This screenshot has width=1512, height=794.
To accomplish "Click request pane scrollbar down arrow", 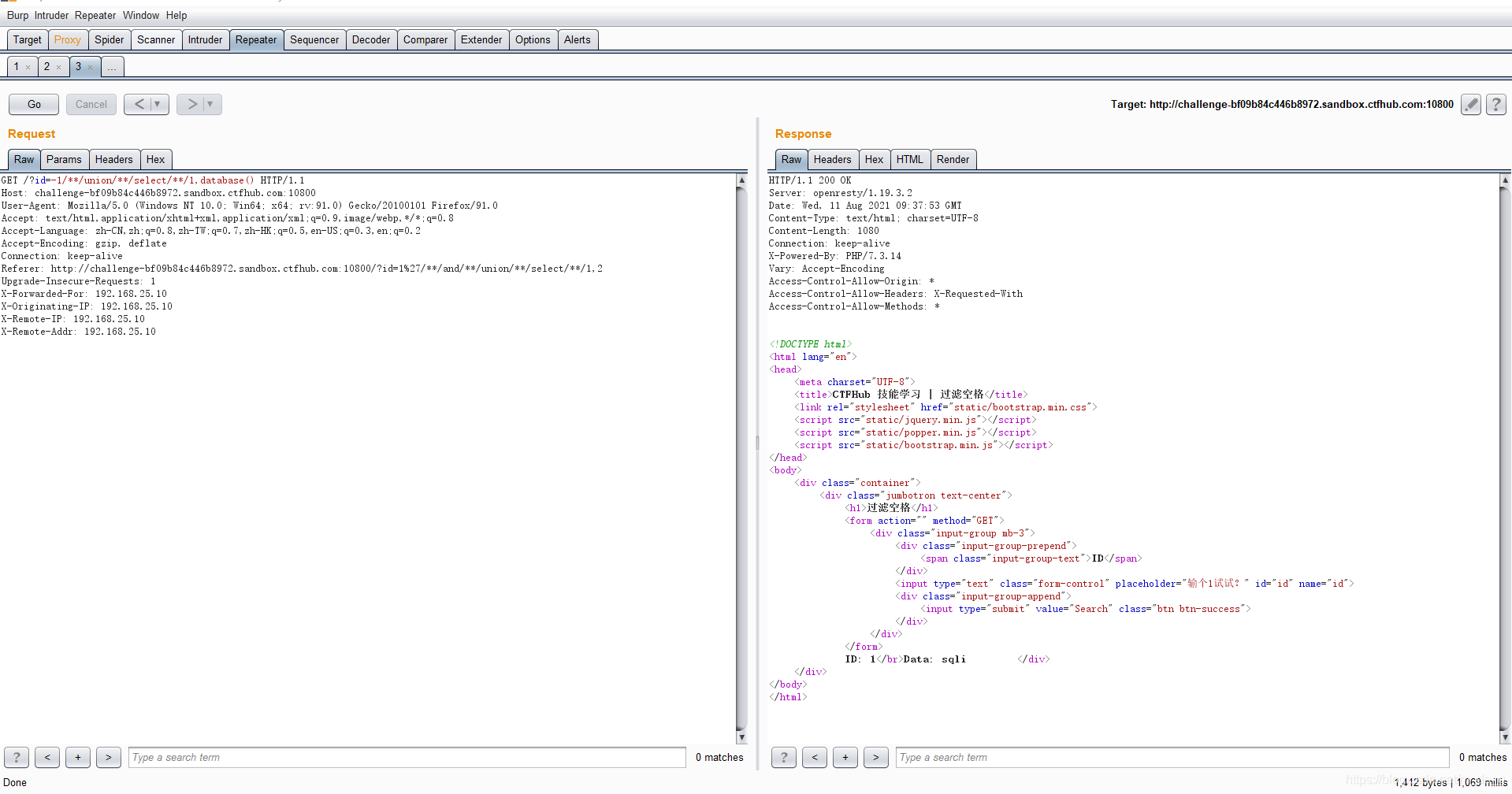I will [x=741, y=738].
